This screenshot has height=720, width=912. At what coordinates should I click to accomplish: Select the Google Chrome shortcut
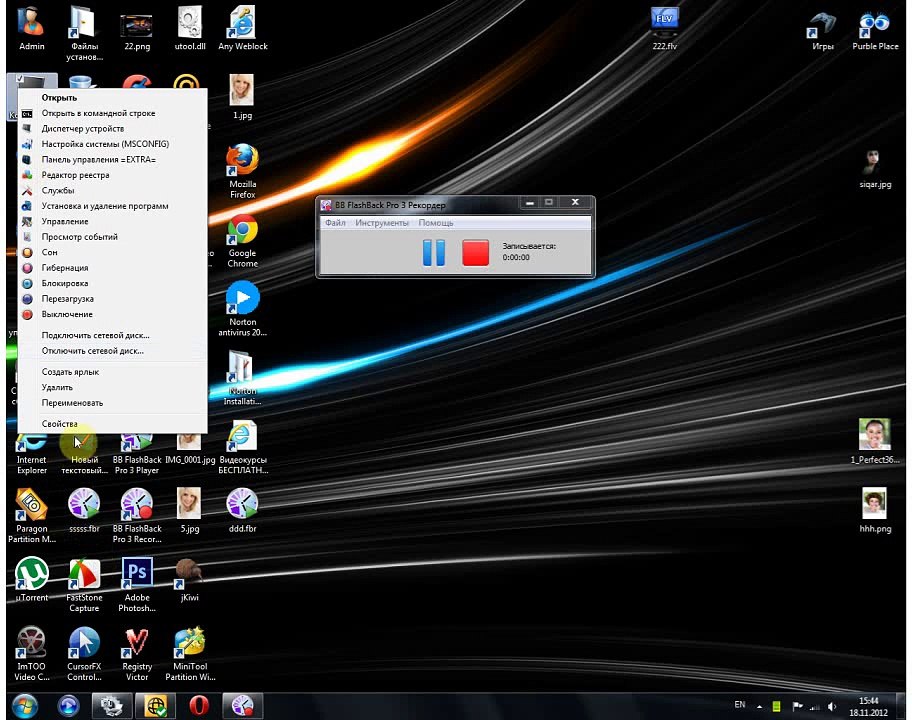[242, 240]
